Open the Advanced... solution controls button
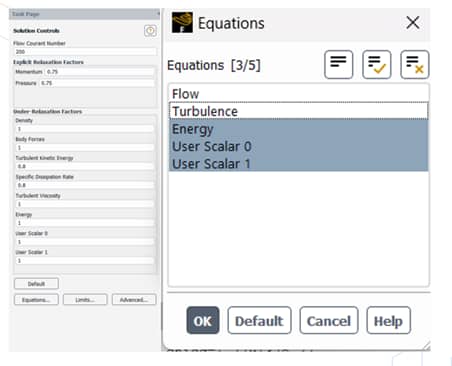 134,300
